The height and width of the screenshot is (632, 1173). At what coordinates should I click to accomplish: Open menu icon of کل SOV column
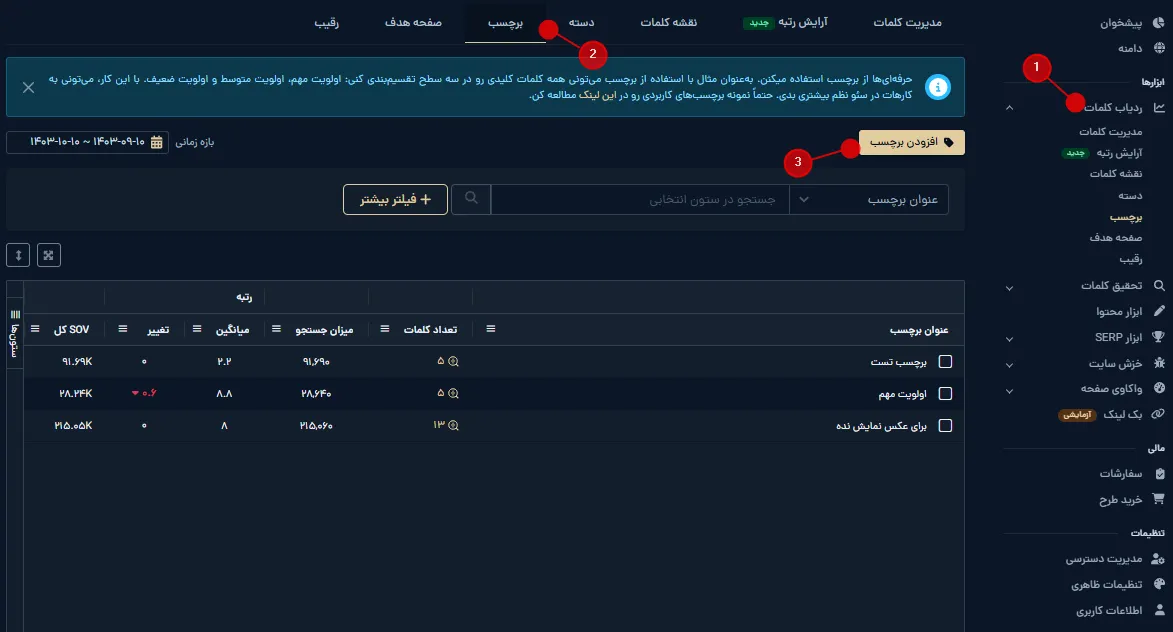coord(35,329)
